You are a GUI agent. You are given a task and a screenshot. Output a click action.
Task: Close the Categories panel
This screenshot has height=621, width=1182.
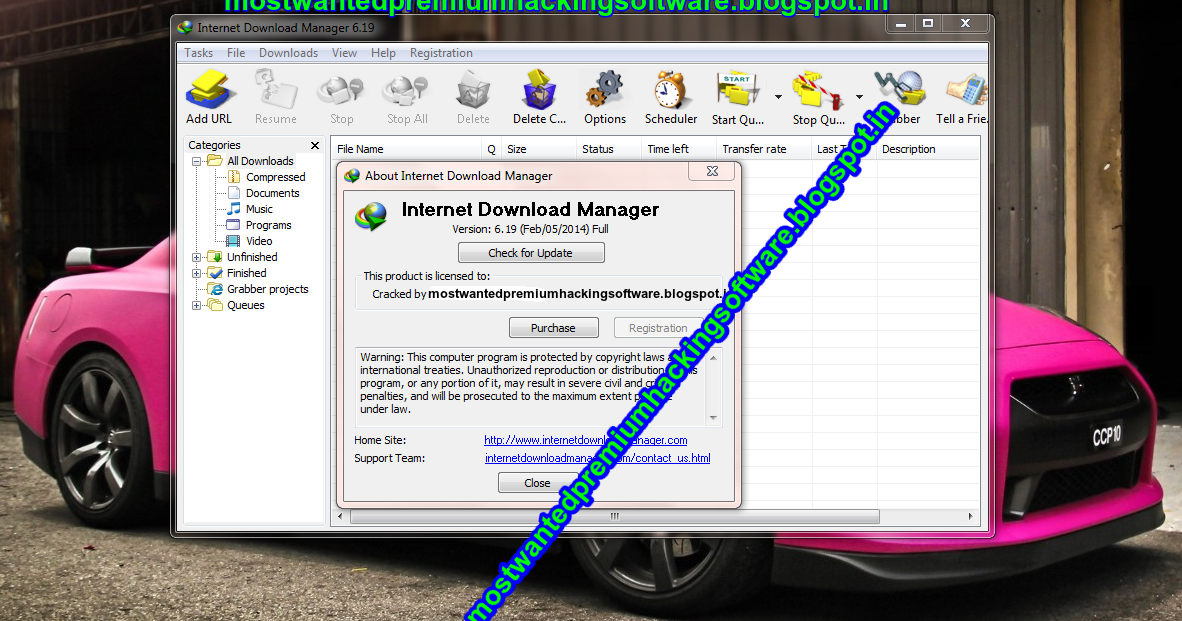[x=315, y=145]
